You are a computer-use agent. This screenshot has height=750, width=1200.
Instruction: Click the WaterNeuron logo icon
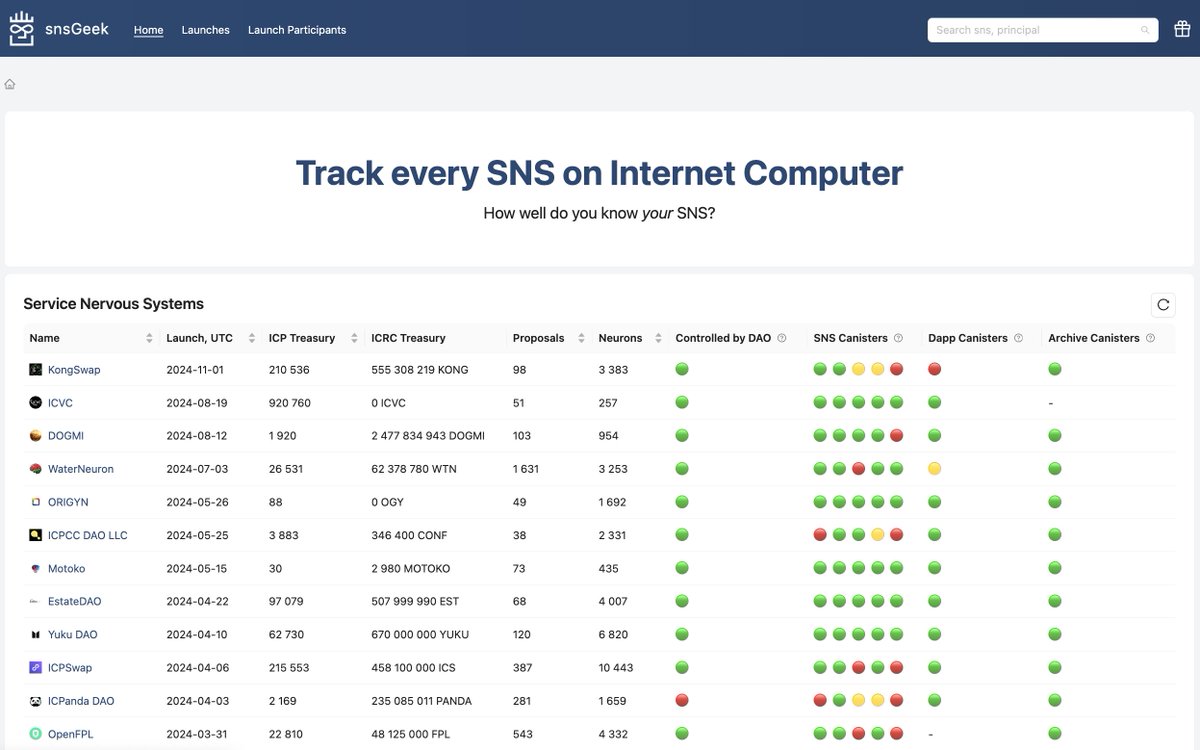tap(36, 469)
